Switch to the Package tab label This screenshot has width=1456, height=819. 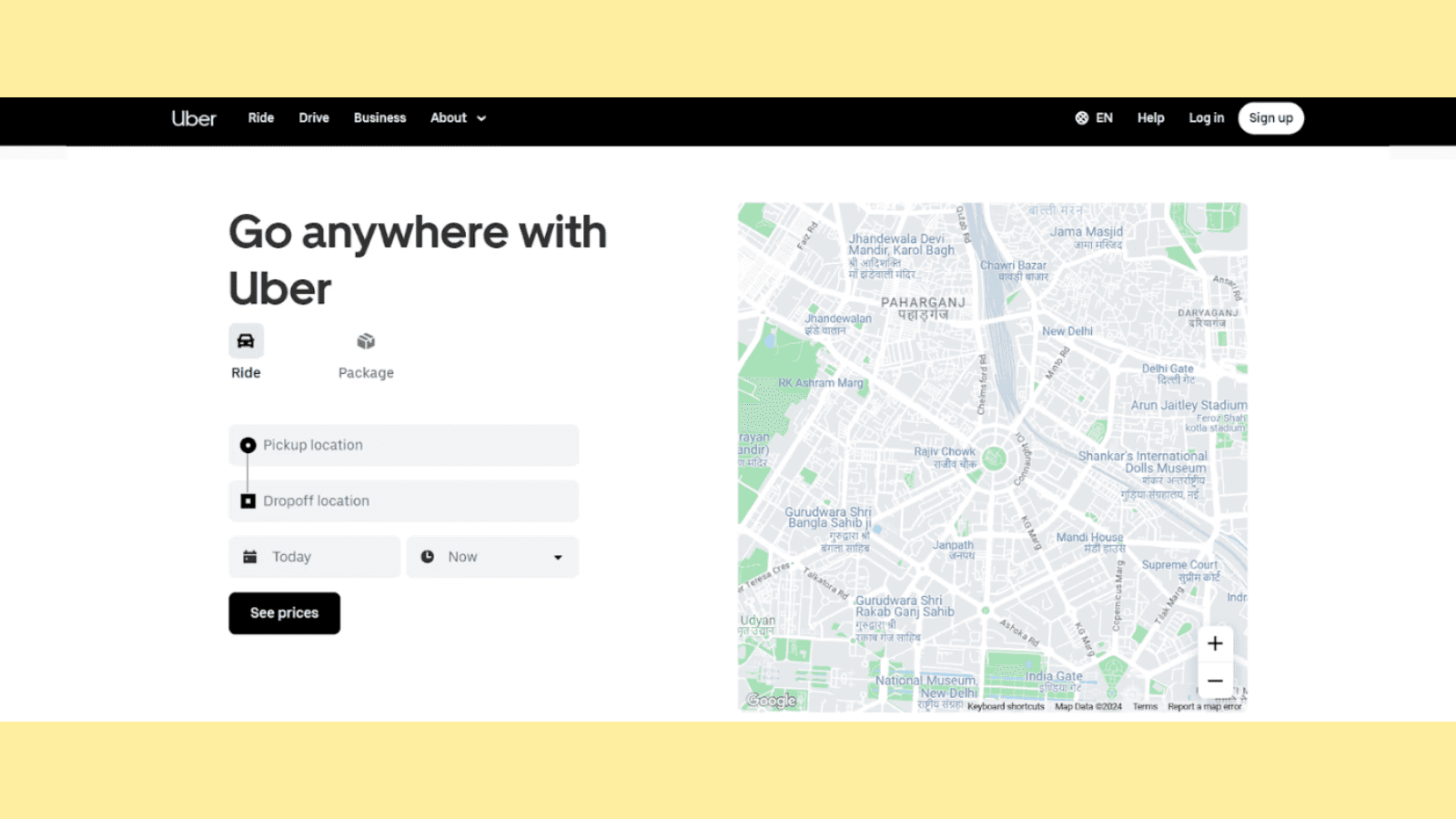pos(366,372)
